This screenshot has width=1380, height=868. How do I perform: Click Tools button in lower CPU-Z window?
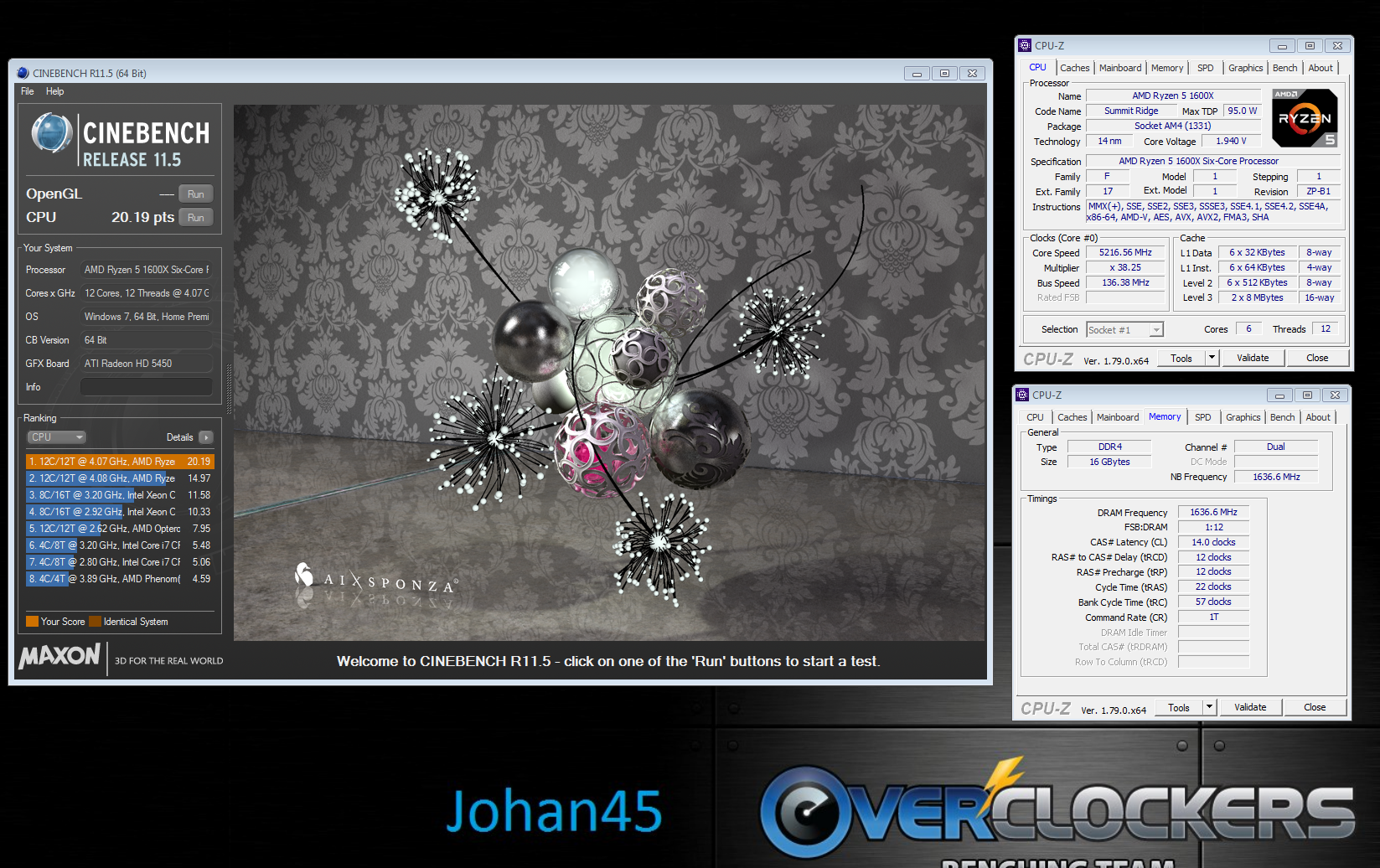tap(1179, 707)
